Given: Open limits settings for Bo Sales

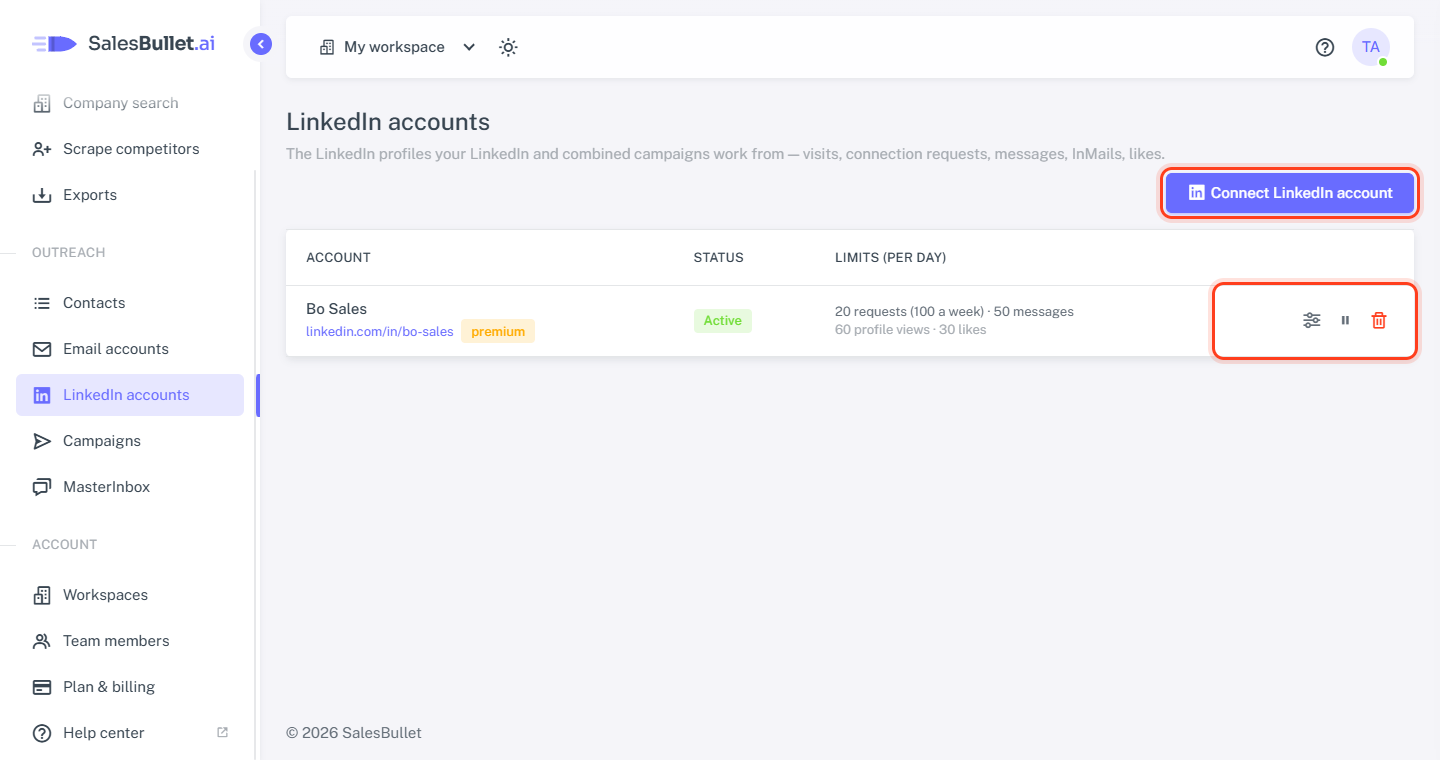Looking at the screenshot, I should pos(1312,320).
